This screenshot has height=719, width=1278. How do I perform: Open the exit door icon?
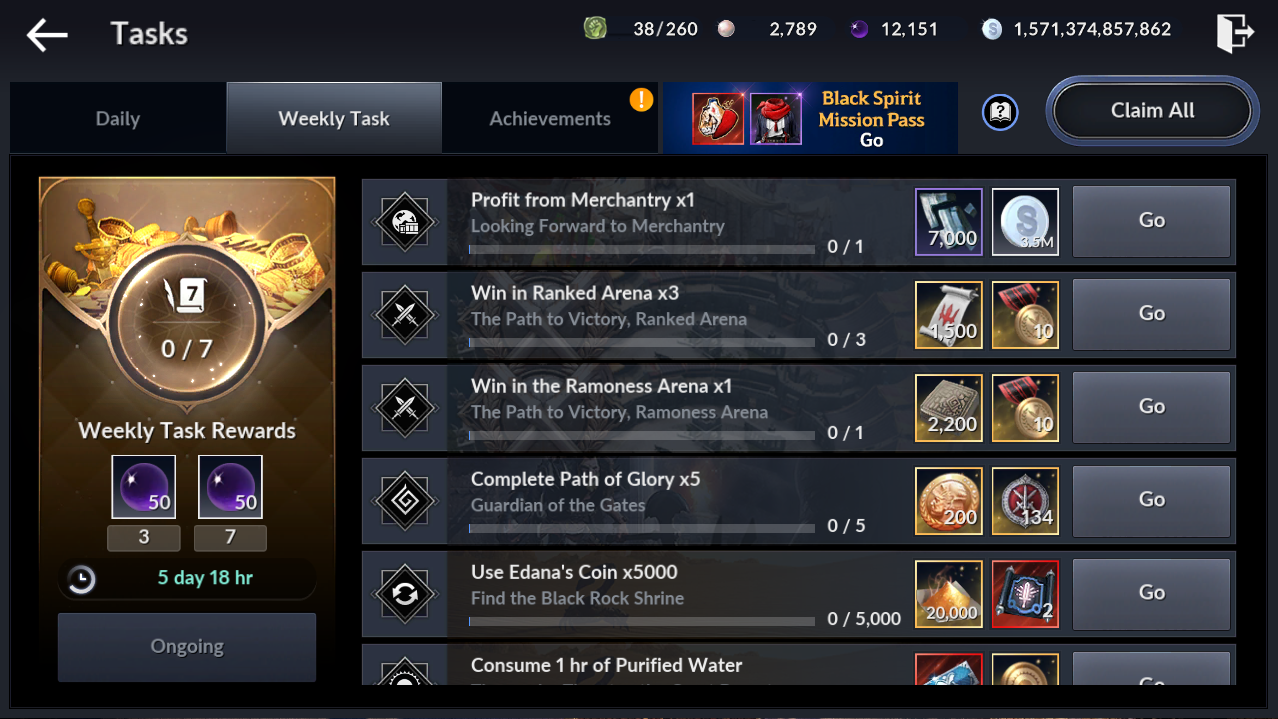click(1234, 31)
